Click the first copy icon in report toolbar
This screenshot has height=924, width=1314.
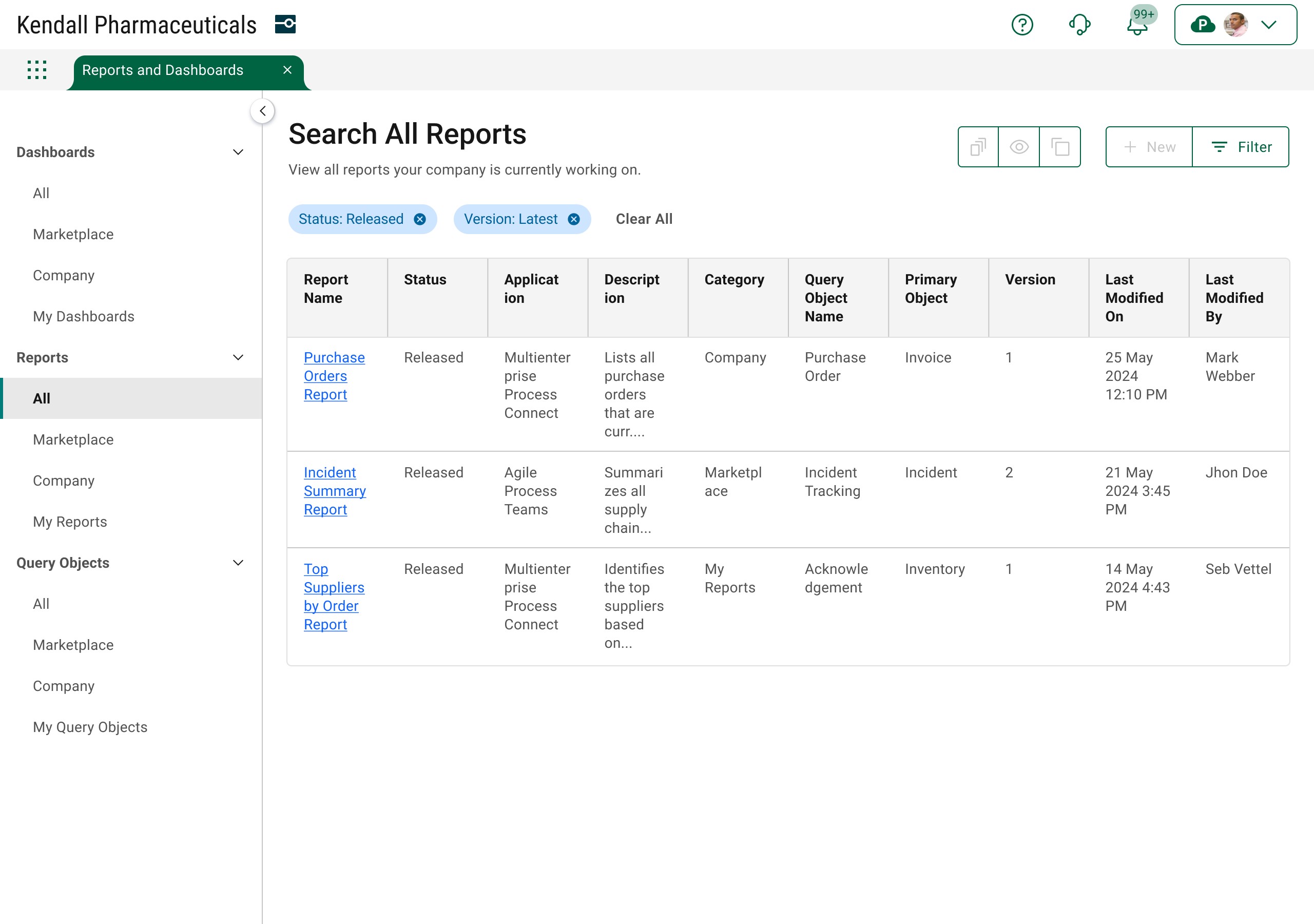click(978, 147)
